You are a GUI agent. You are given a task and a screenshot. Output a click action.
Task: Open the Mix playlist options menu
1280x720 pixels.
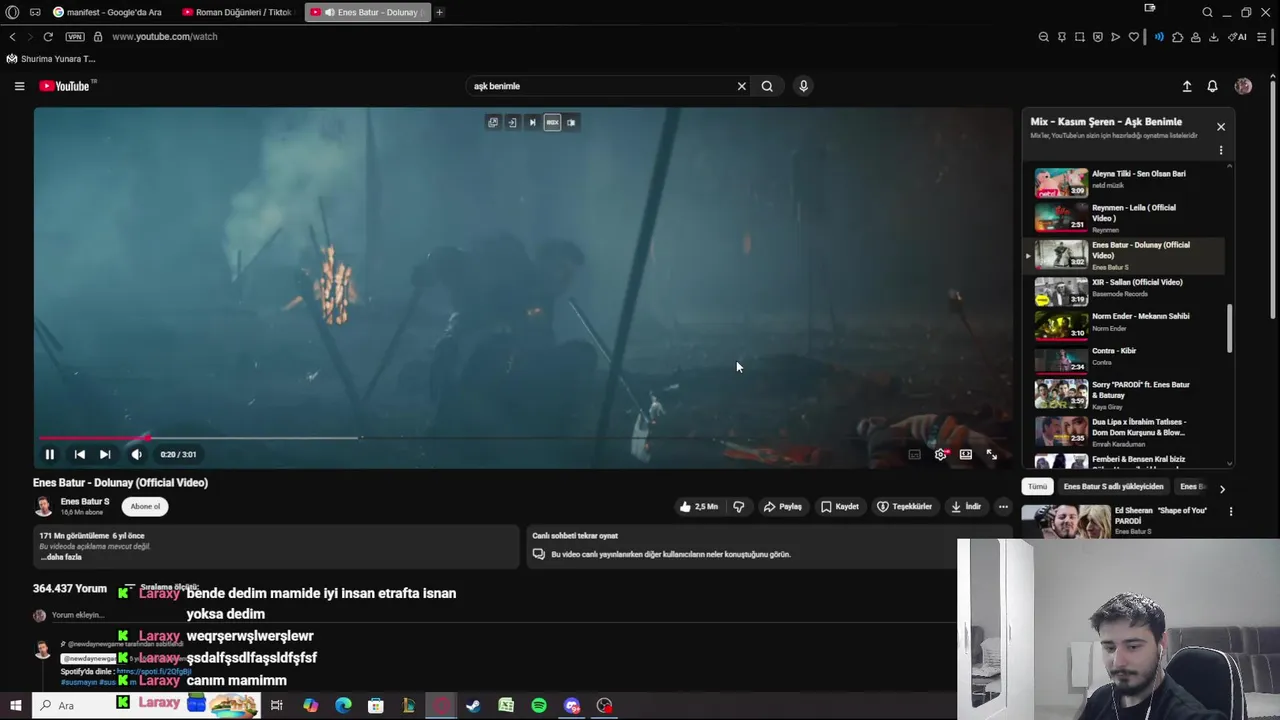1220,150
